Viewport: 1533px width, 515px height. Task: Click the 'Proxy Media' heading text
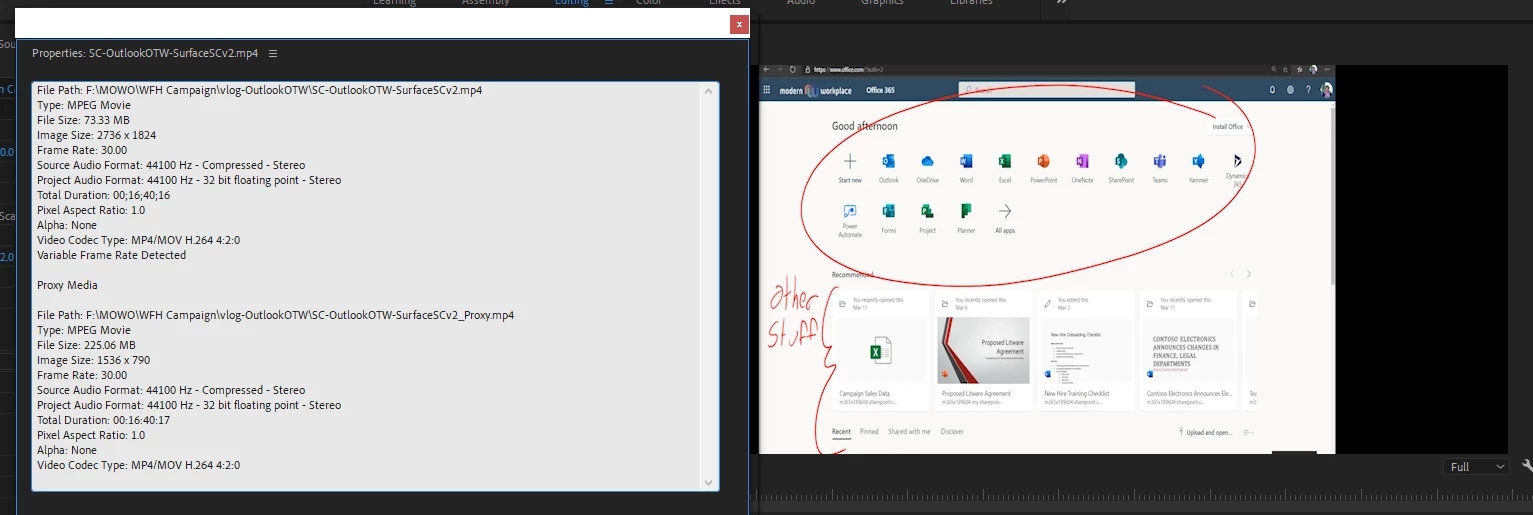(67, 285)
